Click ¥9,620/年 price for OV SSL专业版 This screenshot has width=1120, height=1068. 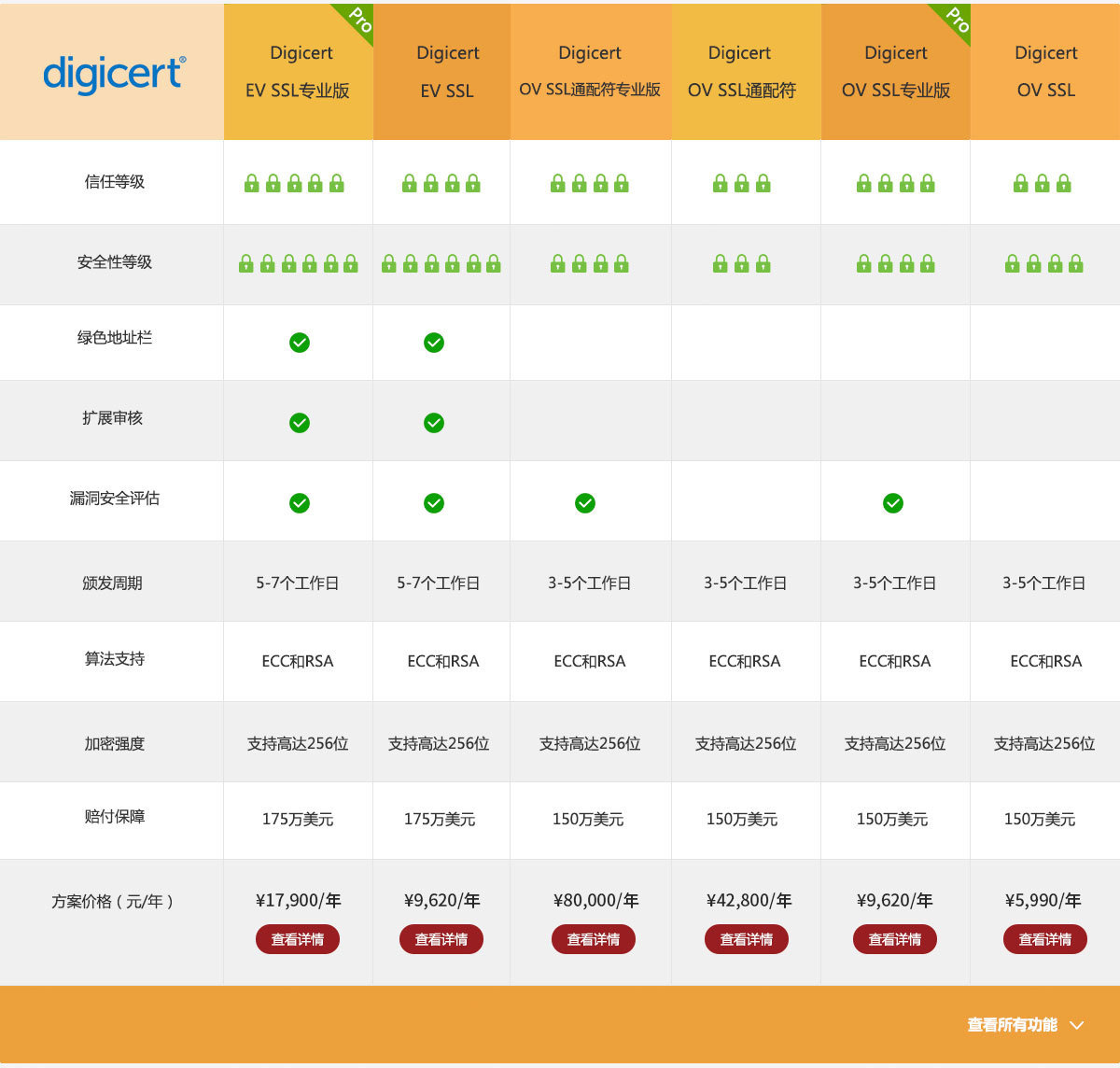point(895,901)
